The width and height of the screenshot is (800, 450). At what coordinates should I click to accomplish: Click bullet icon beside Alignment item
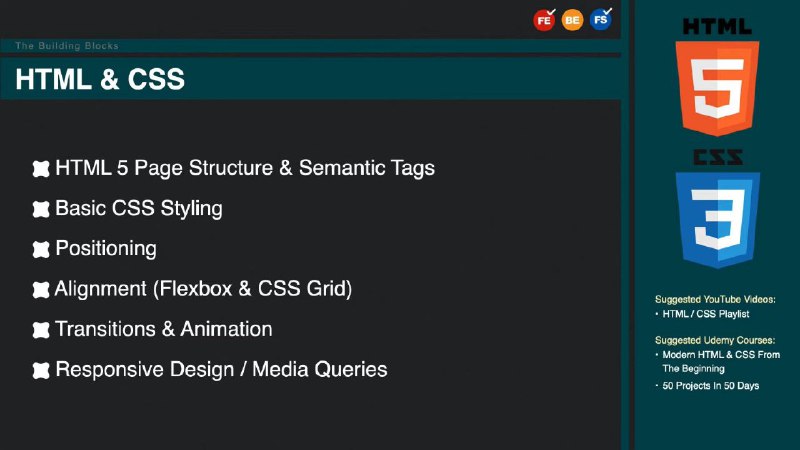pos(41,290)
